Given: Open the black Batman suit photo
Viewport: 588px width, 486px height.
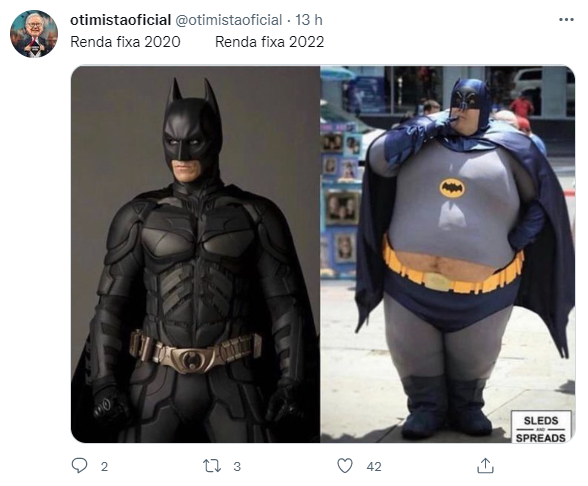Looking at the screenshot, I should pos(195,254).
